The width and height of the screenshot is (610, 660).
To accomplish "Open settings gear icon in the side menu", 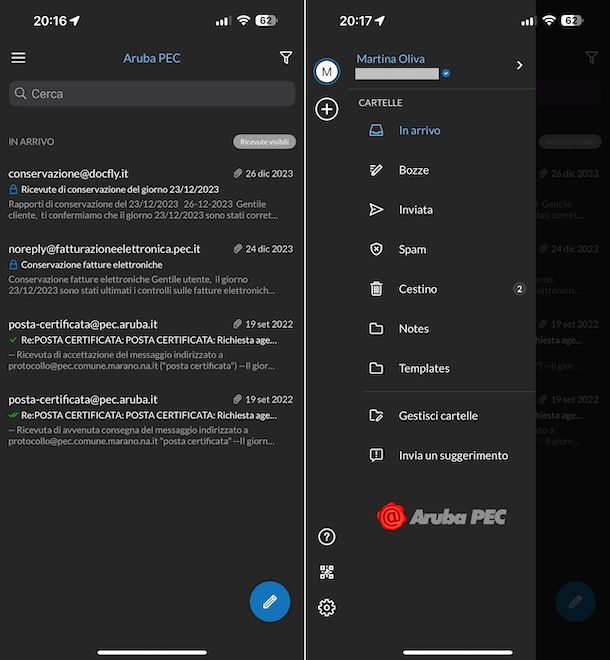I will (x=327, y=608).
